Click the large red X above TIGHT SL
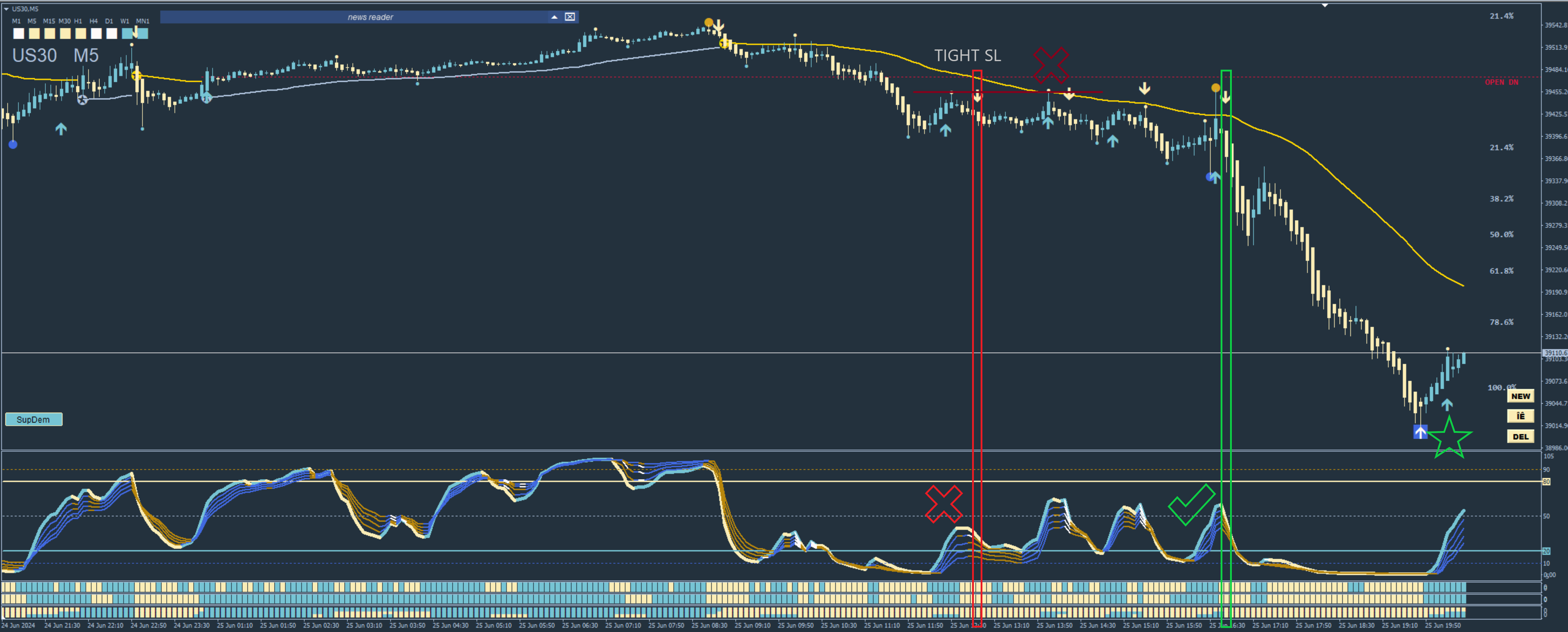This screenshot has height=632, width=1568. click(x=1051, y=65)
